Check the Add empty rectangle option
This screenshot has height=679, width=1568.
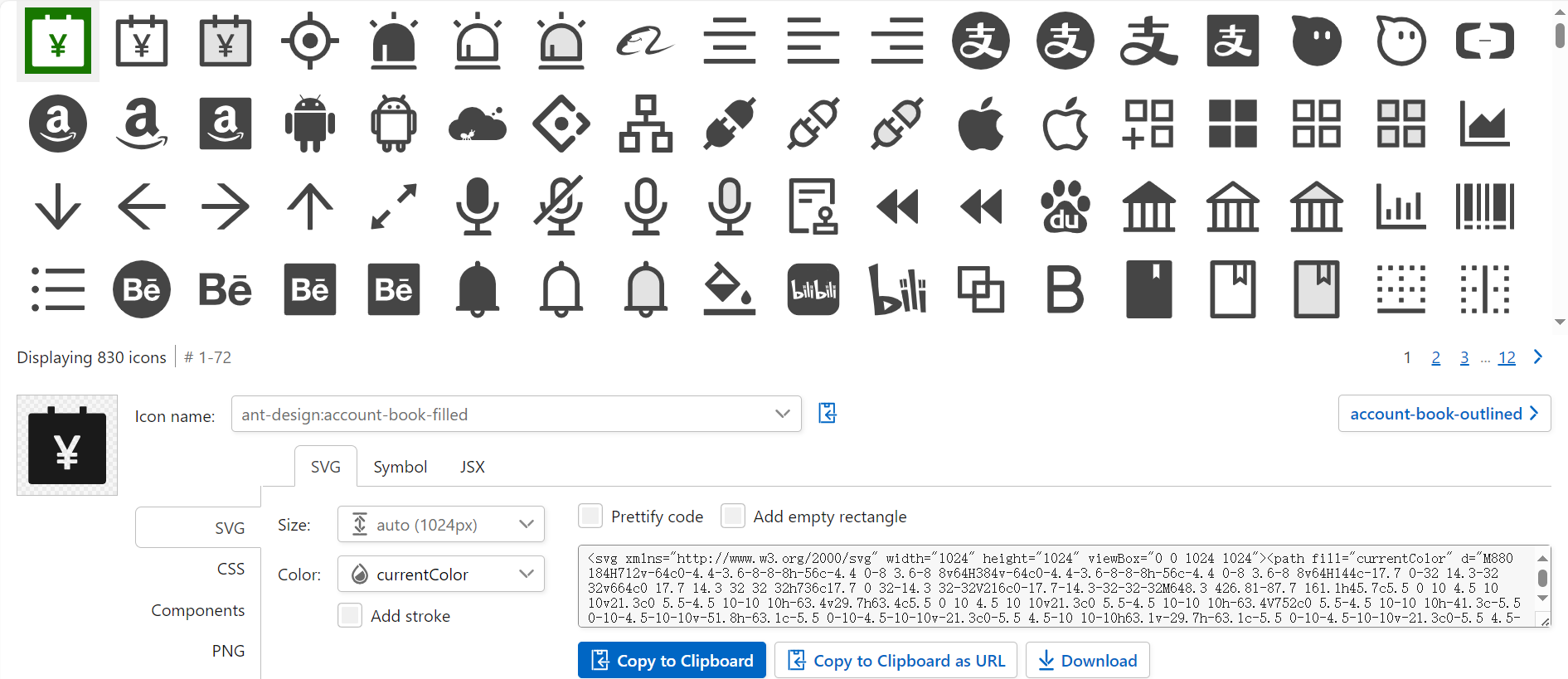point(732,516)
